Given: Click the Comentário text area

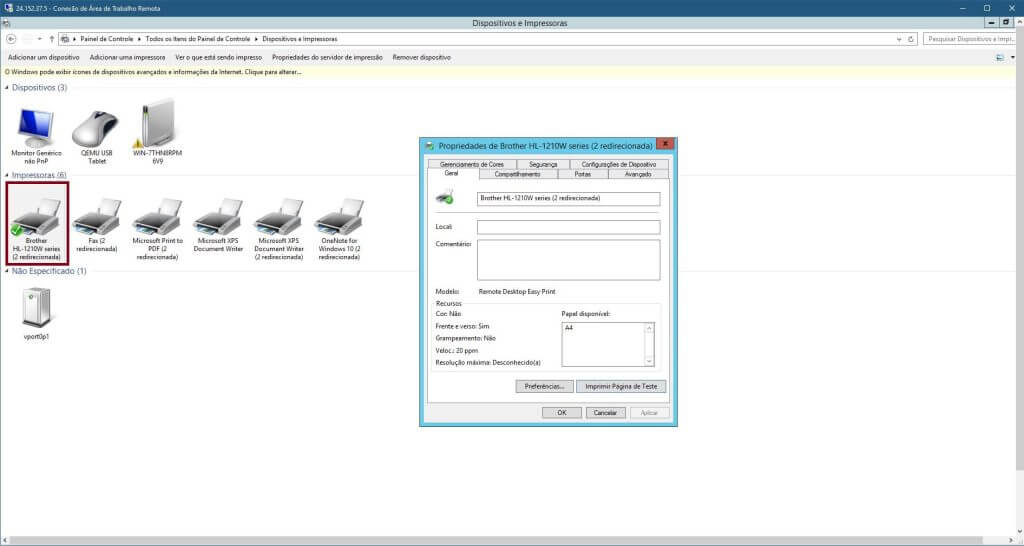Looking at the screenshot, I should pyautogui.click(x=568, y=260).
